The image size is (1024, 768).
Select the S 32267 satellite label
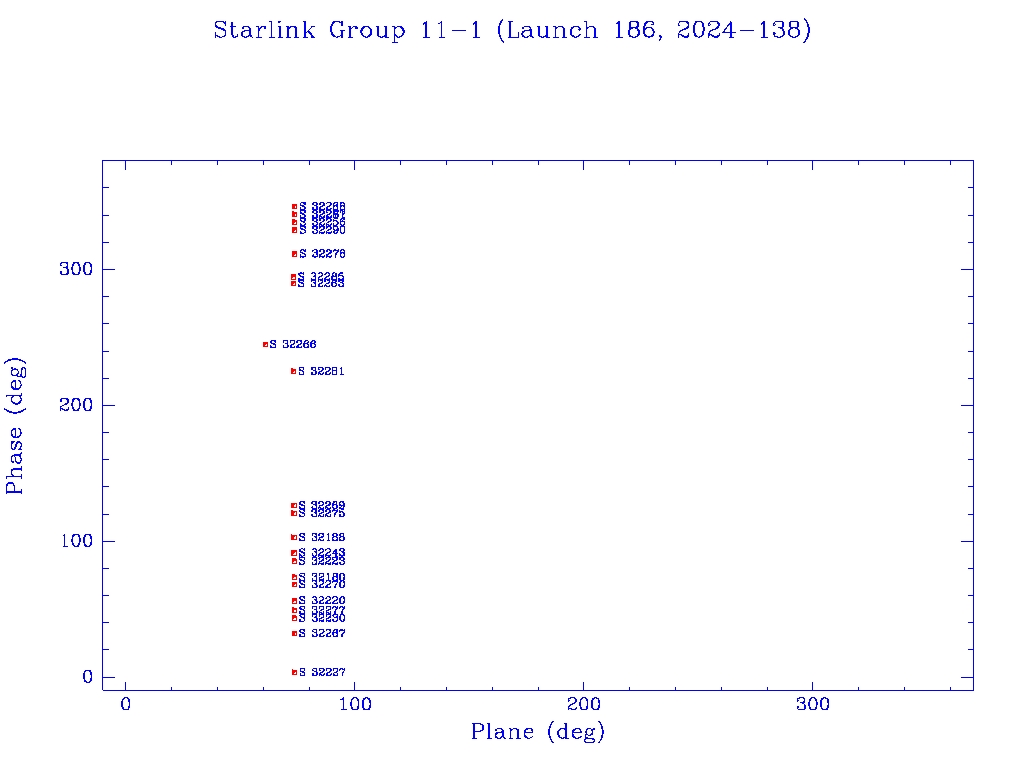(x=322, y=633)
